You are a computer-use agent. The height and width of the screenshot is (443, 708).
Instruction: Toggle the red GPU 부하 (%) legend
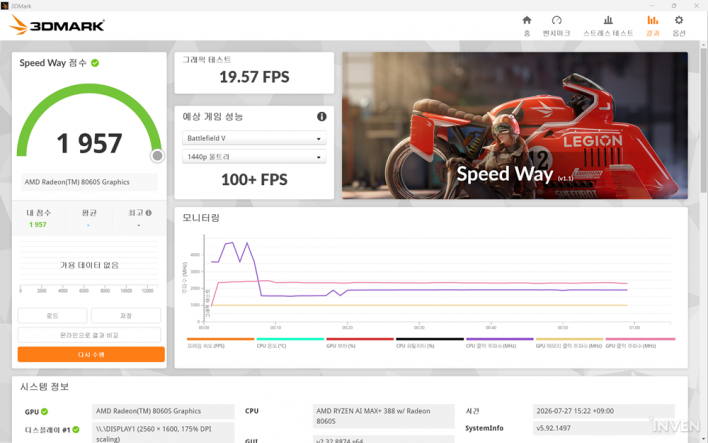(360, 343)
